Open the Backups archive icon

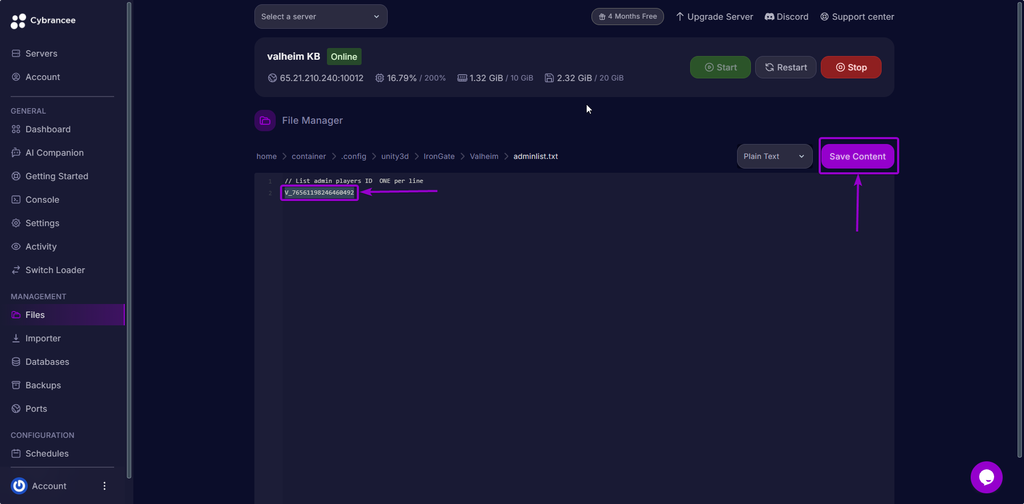tap(16, 385)
